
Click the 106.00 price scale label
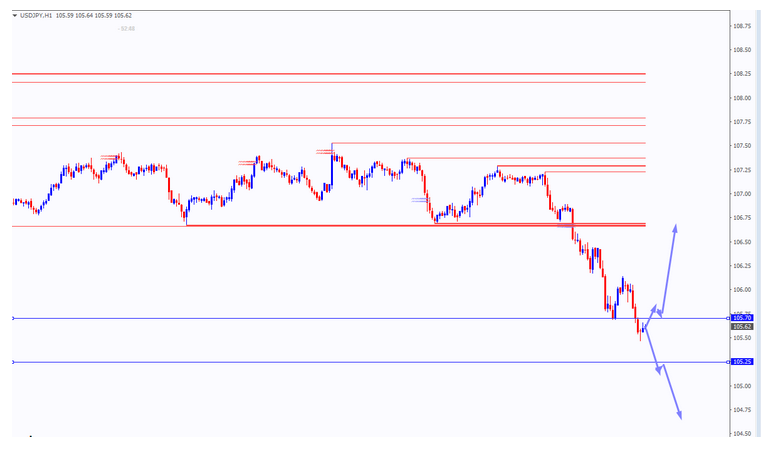tap(741, 290)
